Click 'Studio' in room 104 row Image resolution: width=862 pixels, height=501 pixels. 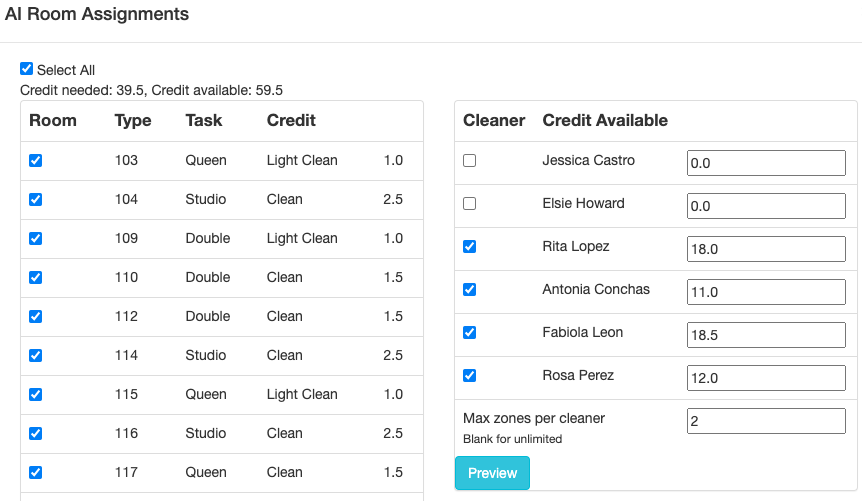[x=206, y=200]
